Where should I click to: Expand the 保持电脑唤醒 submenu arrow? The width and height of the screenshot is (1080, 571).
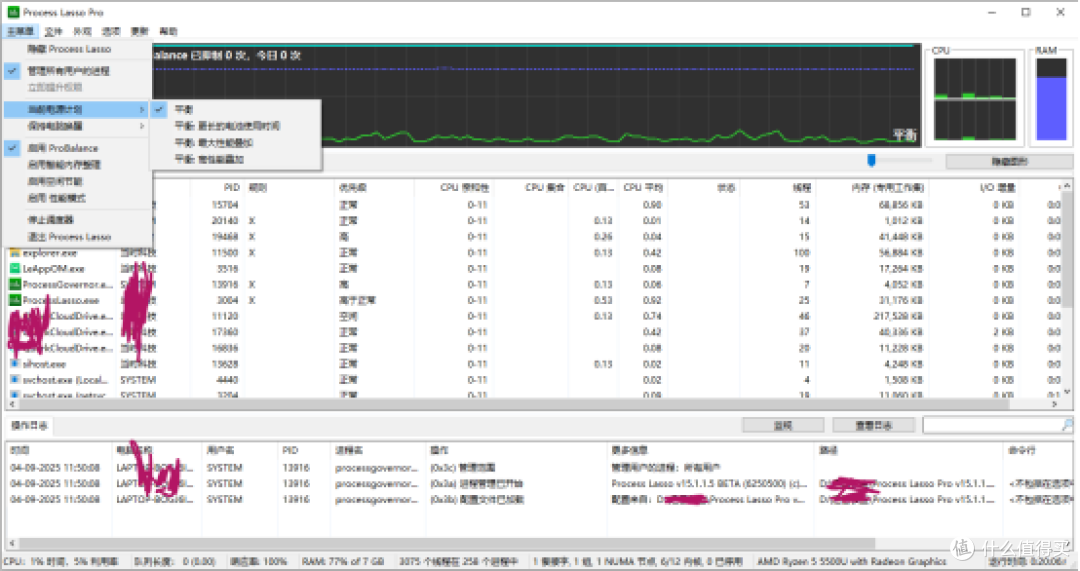pyautogui.click(x=142, y=126)
